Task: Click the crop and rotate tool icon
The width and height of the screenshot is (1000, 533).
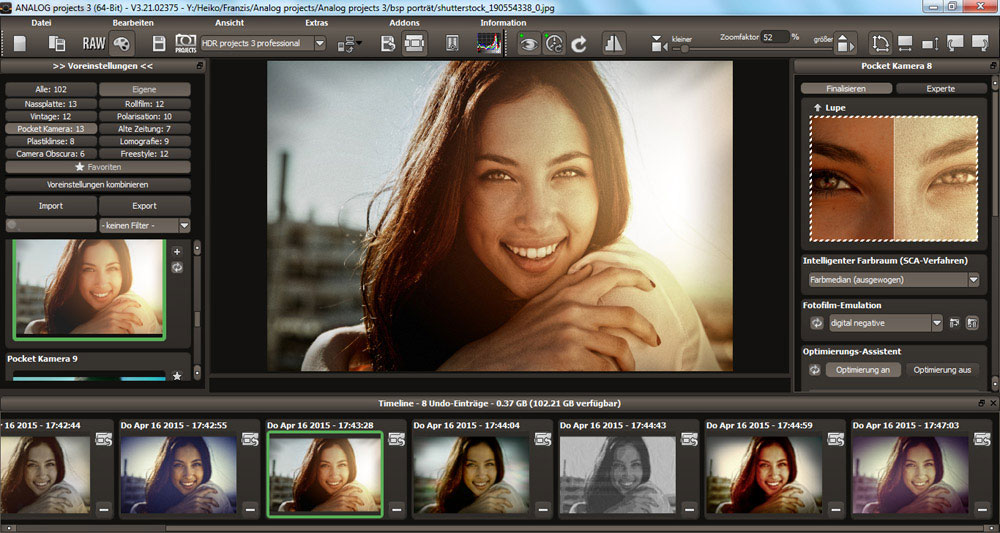Action: (x=879, y=43)
